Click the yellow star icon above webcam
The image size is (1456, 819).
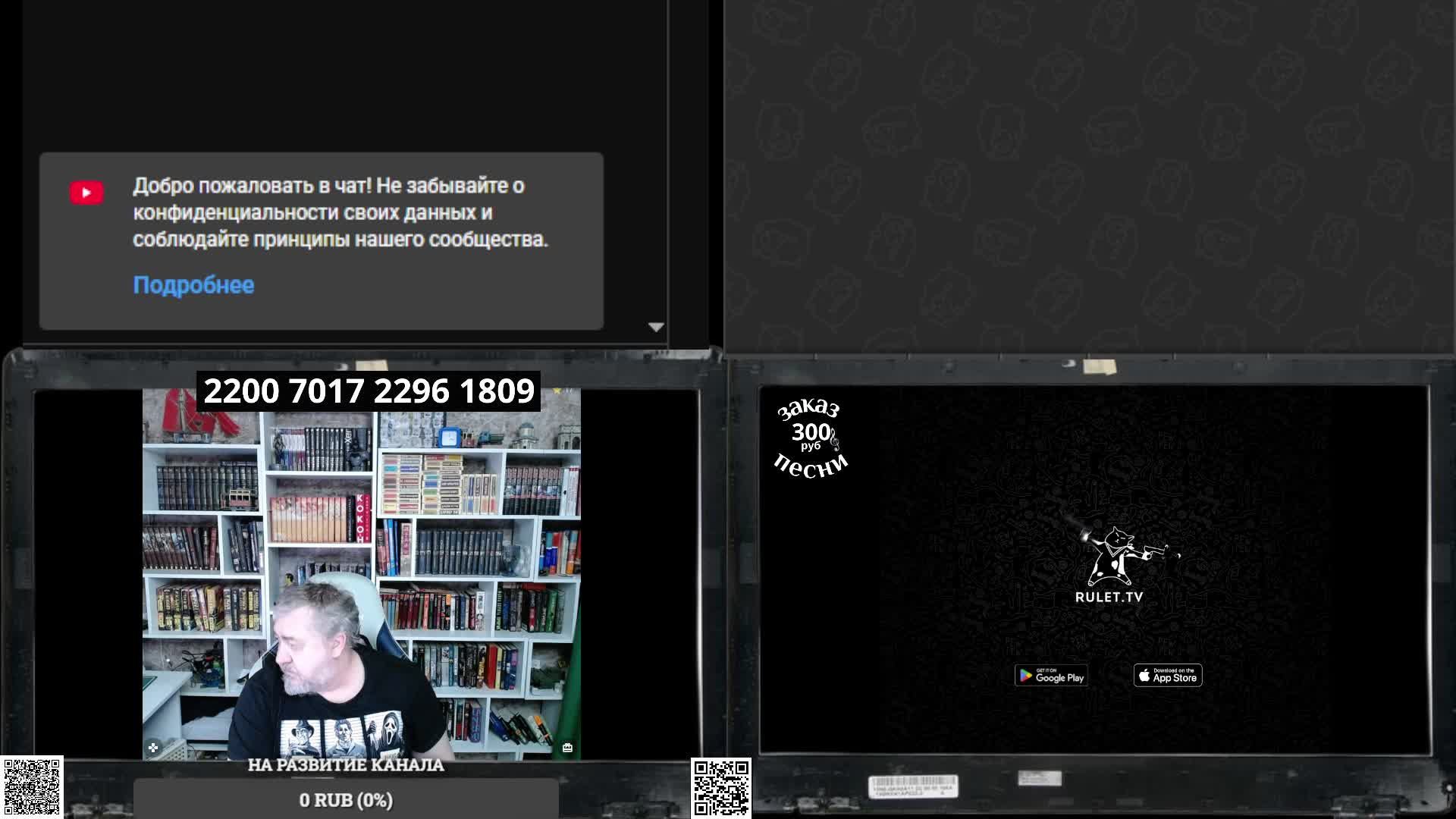[557, 391]
